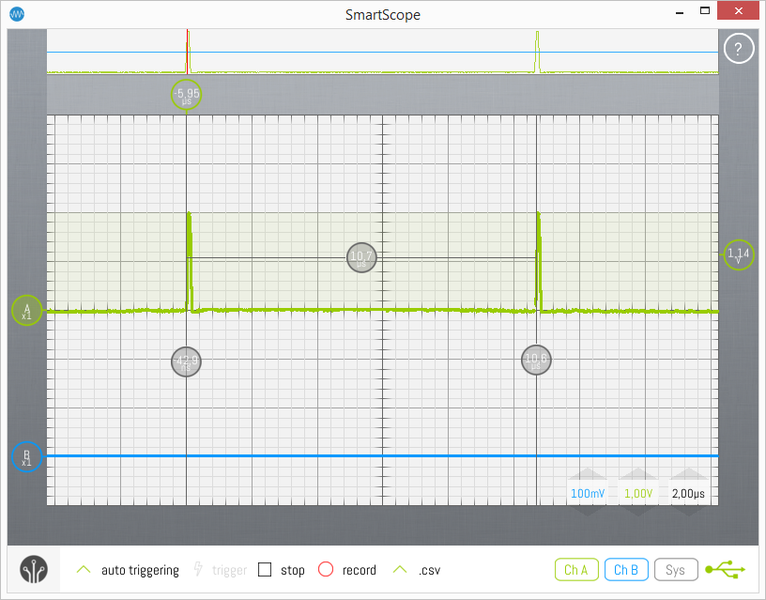
Task: Expand the auto triggering options
Action: click(x=84, y=570)
